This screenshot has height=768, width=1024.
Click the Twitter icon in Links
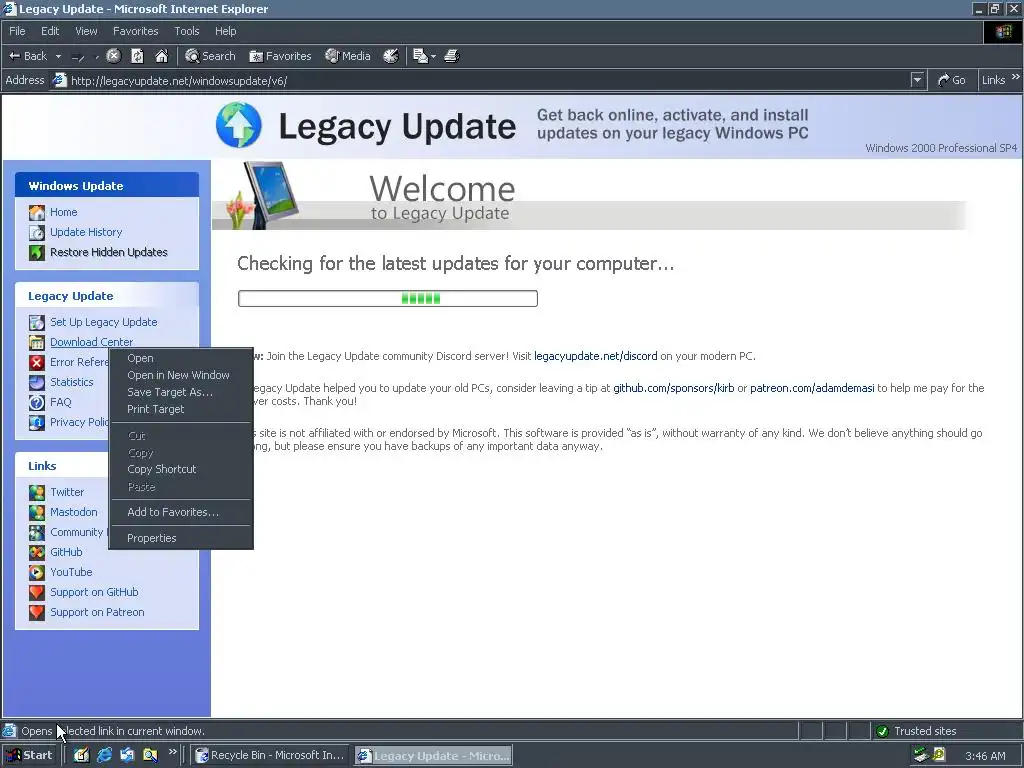[x=37, y=492]
